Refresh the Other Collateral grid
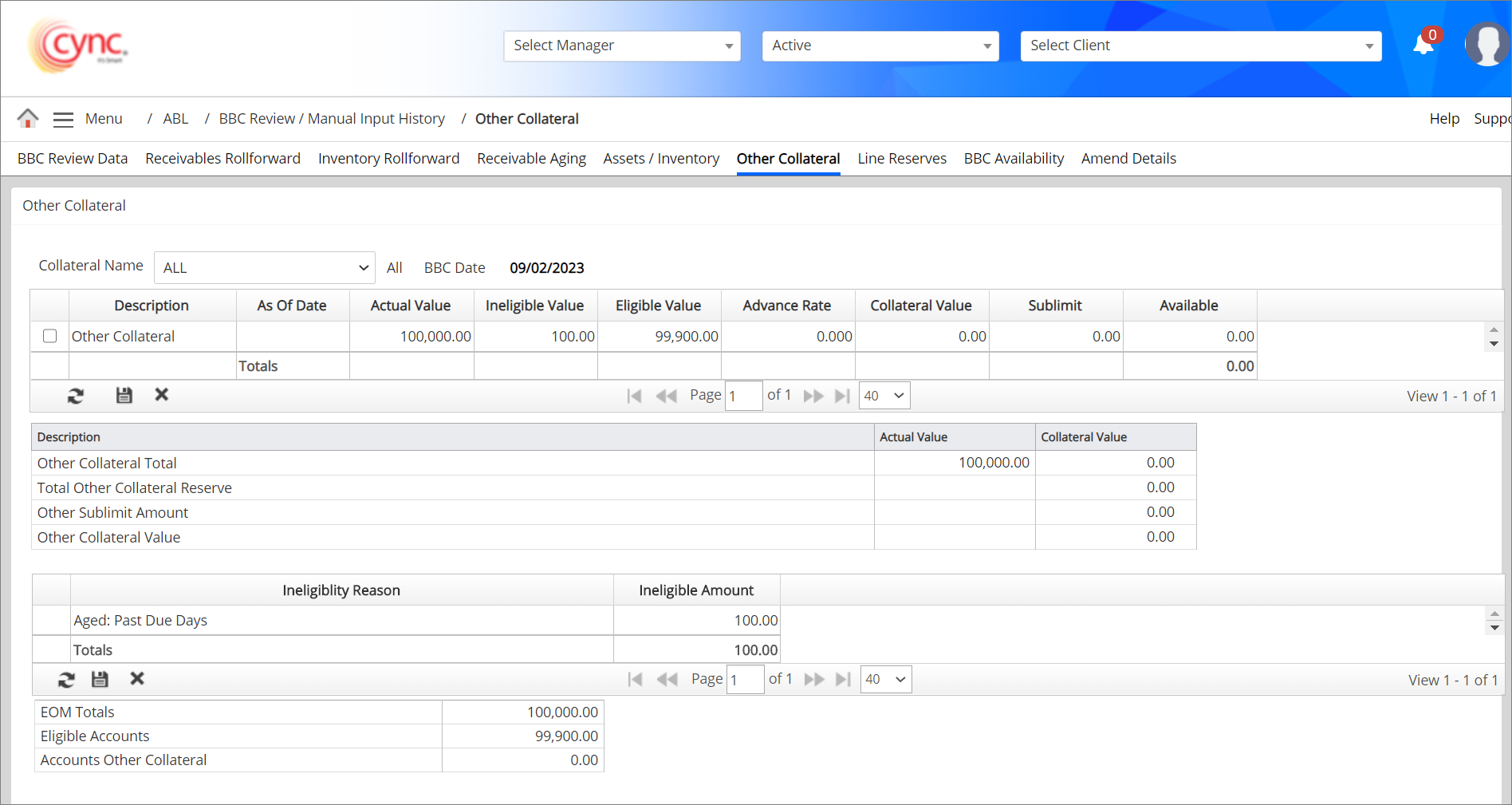 coord(76,396)
